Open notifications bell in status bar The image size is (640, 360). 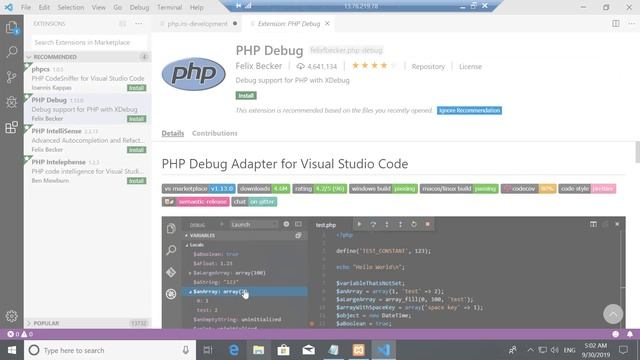pyautogui.click(x=630, y=334)
